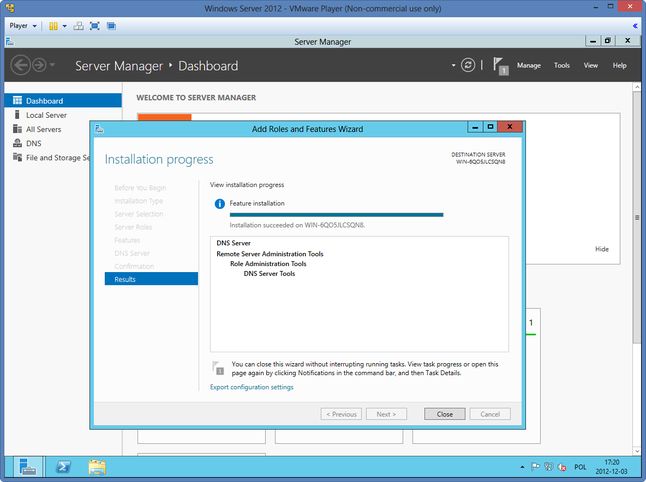Click the Hide link in welcome tile

click(x=602, y=249)
